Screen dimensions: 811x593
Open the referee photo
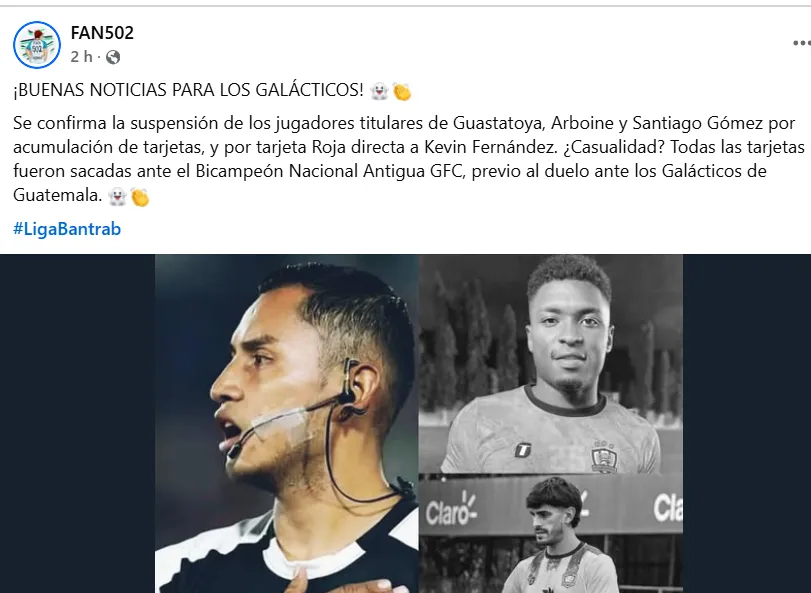click(x=287, y=423)
